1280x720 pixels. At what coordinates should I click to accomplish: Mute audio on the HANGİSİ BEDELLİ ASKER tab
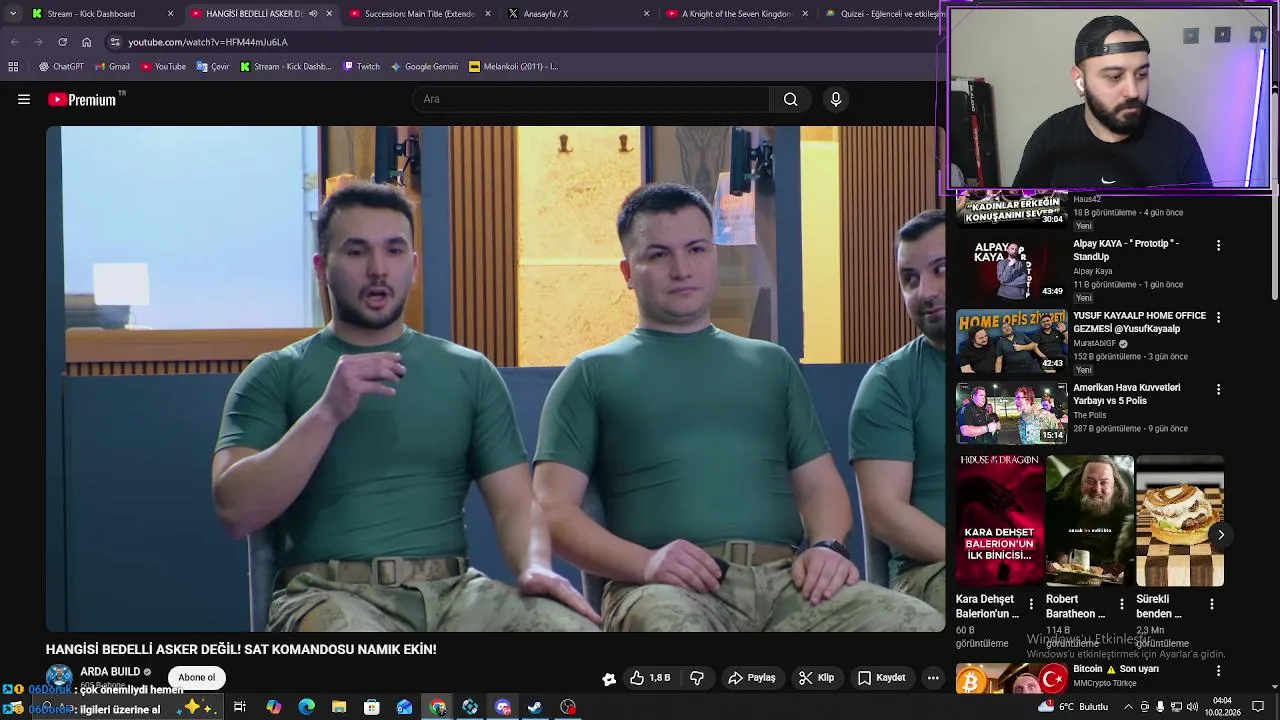[x=313, y=14]
